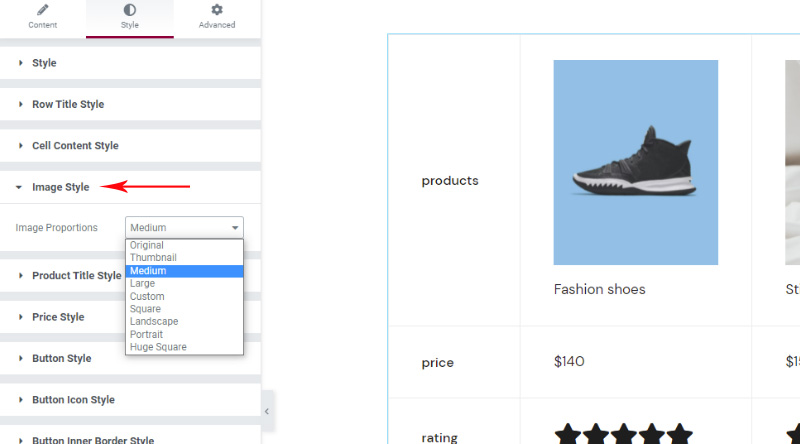Collapse the Image Style section
Image resolution: width=800 pixels, height=444 pixels.
[x=60, y=187]
